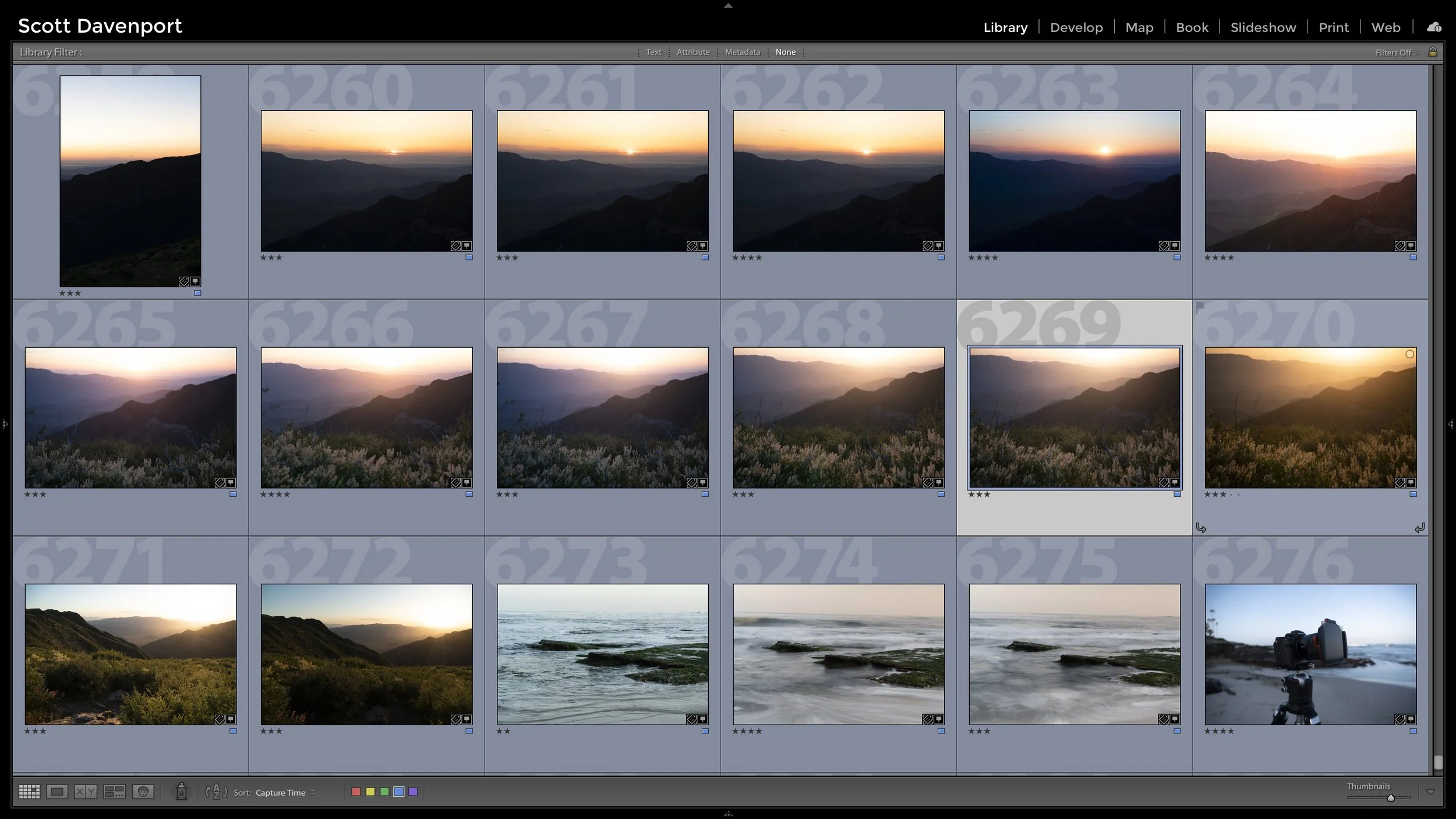Click the Metadata filter button
Image resolution: width=1456 pixels, height=819 pixels.
[x=742, y=52]
